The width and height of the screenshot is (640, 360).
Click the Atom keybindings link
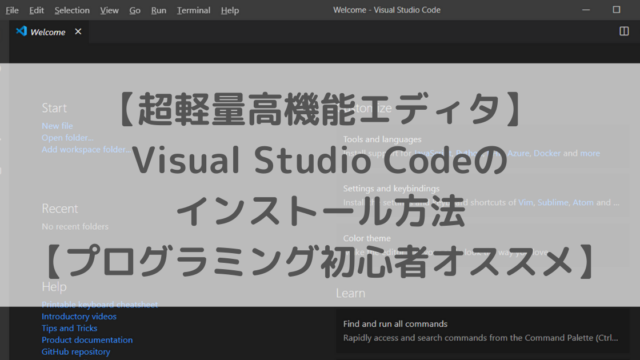click(x=583, y=202)
